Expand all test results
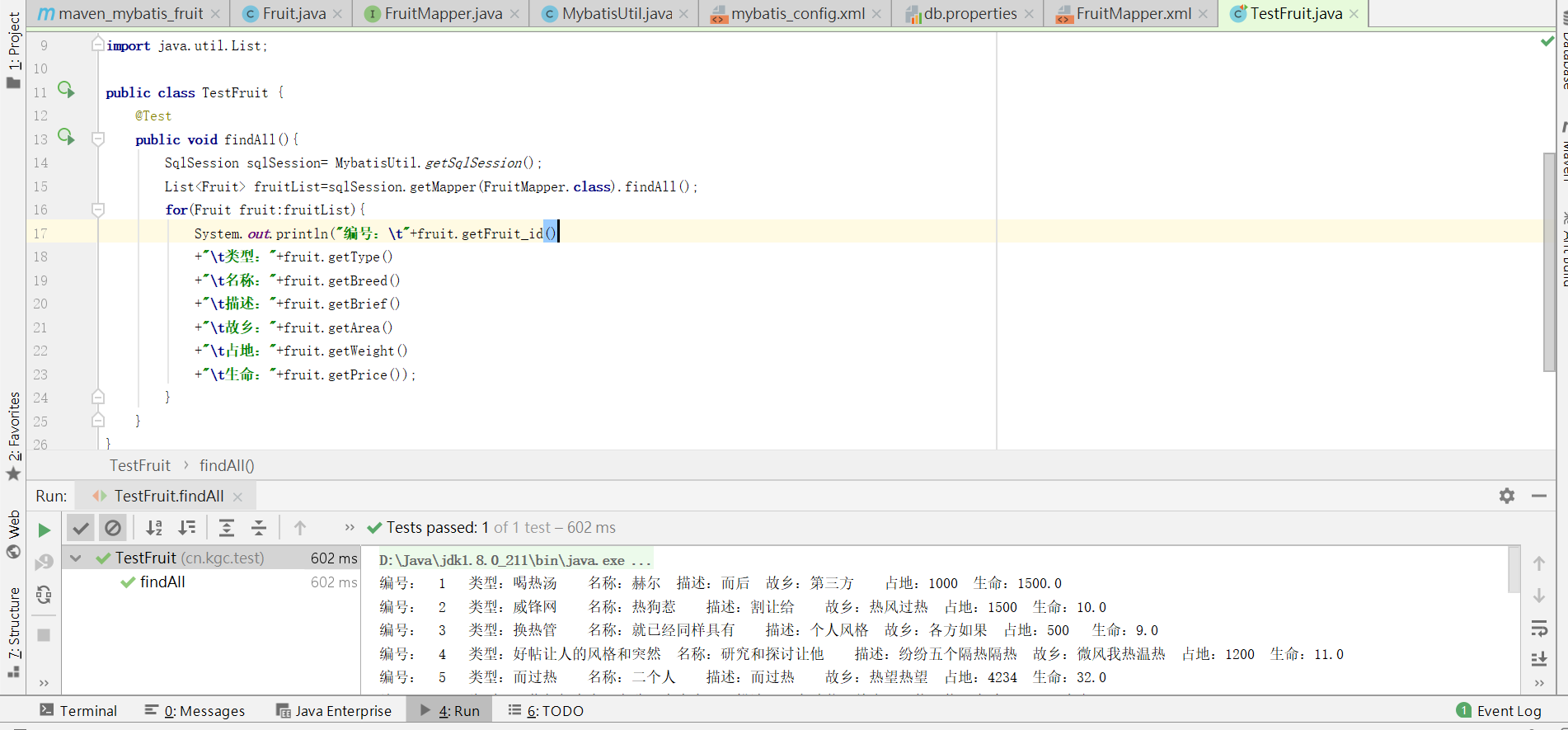This screenshot has width=1568, height=730. pos(227,528)
